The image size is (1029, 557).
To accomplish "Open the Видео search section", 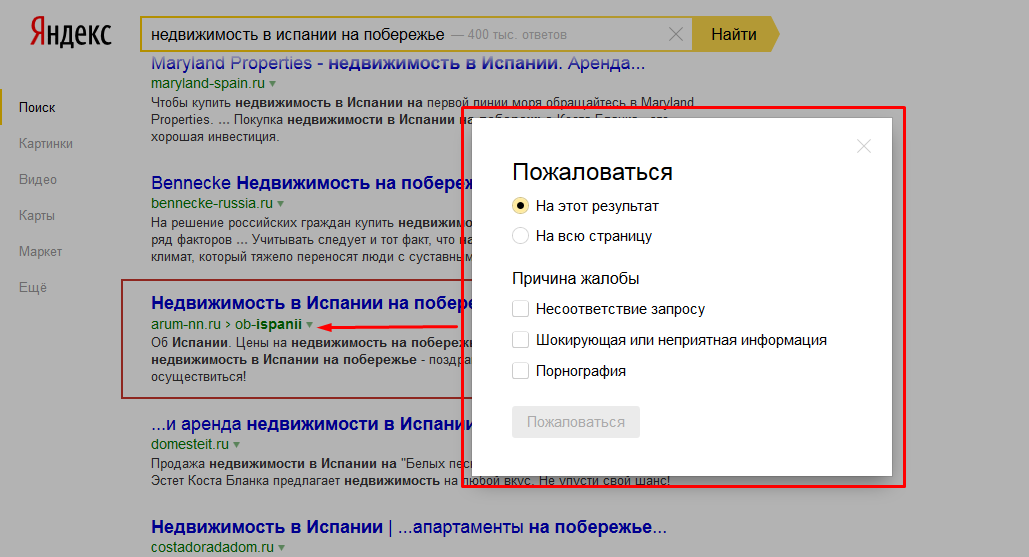I will [38, 179].
